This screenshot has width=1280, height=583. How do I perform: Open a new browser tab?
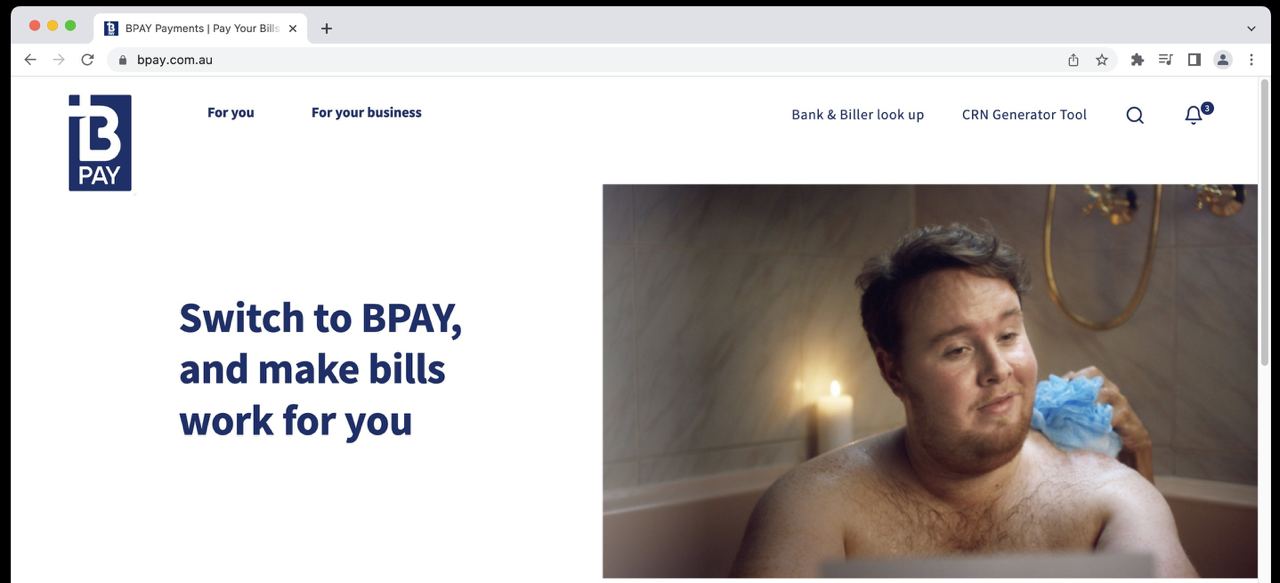point(326,28)
